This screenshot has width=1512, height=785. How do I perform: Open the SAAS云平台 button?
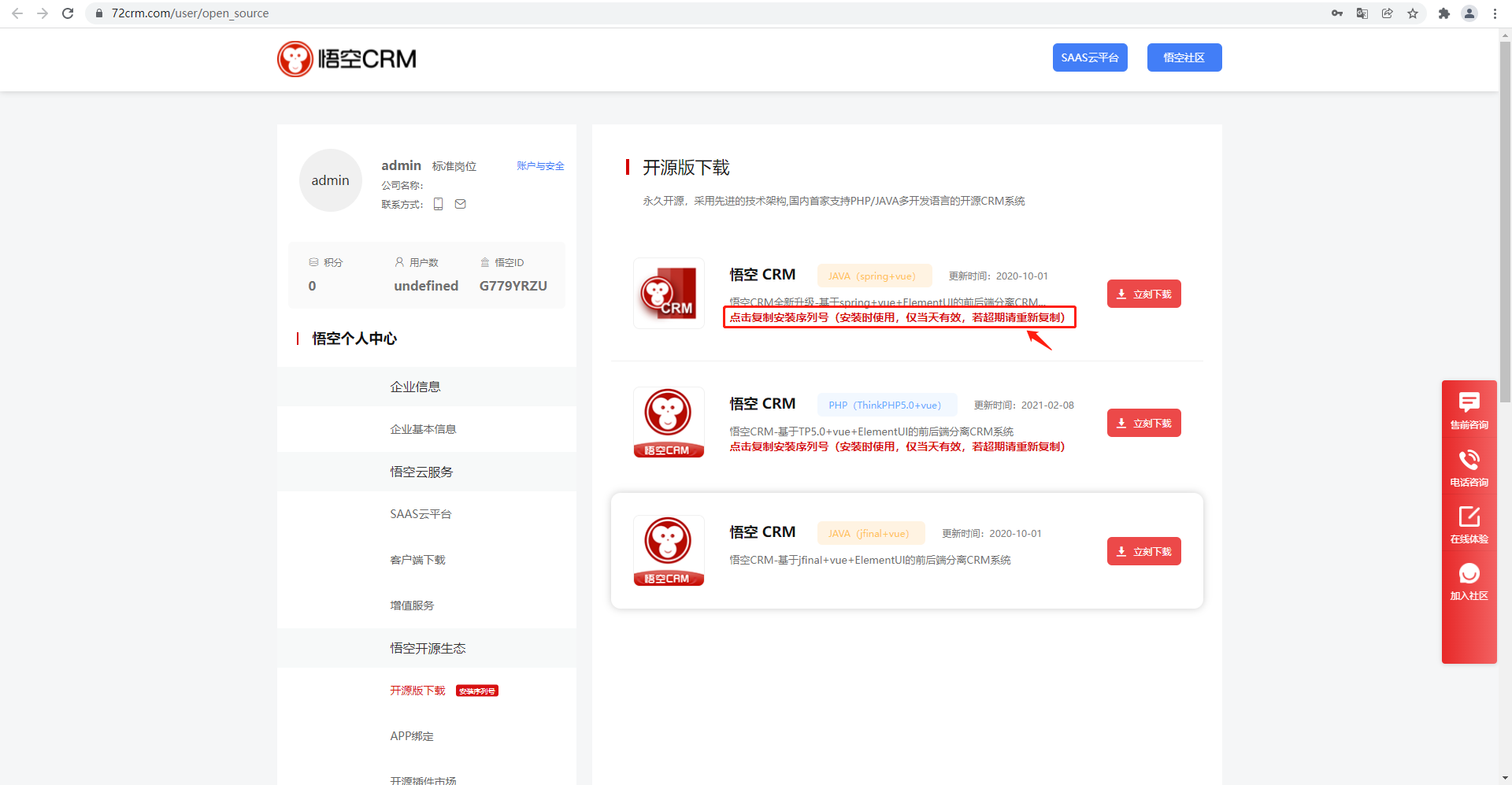[1090, 57]
